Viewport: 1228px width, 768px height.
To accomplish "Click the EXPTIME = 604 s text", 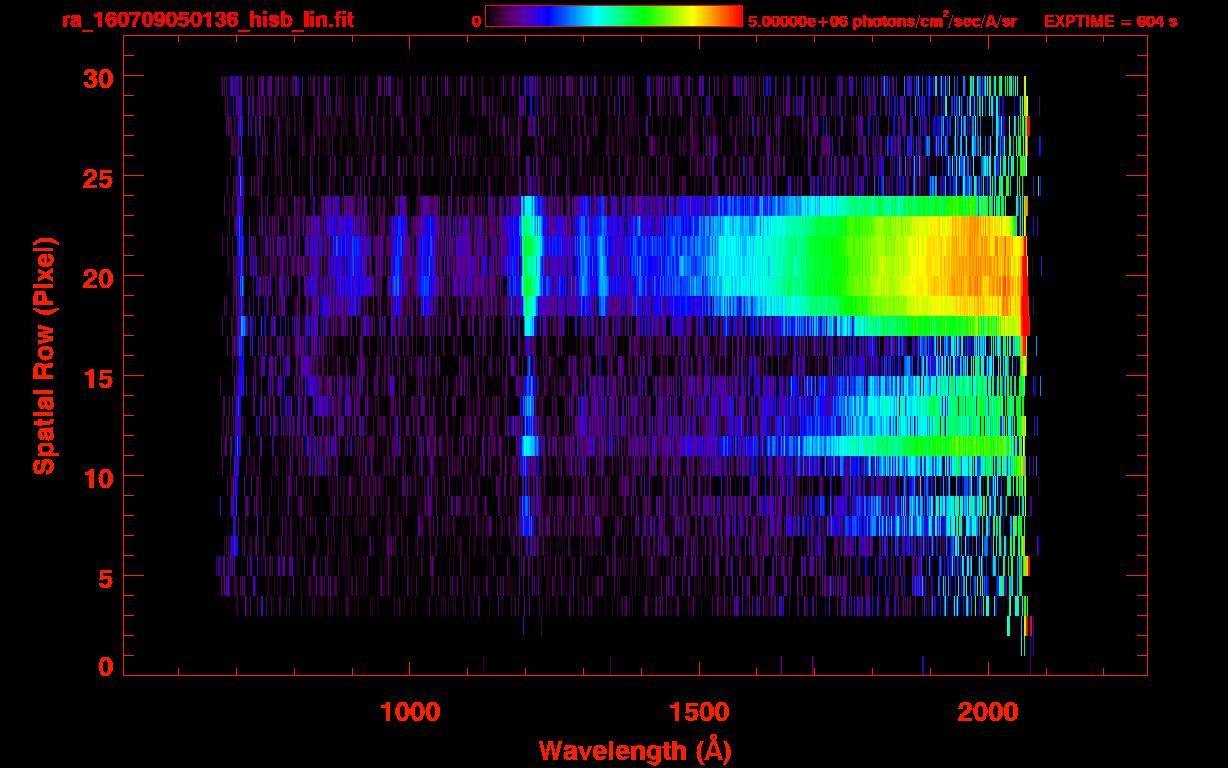I will tap(1110, 21).
